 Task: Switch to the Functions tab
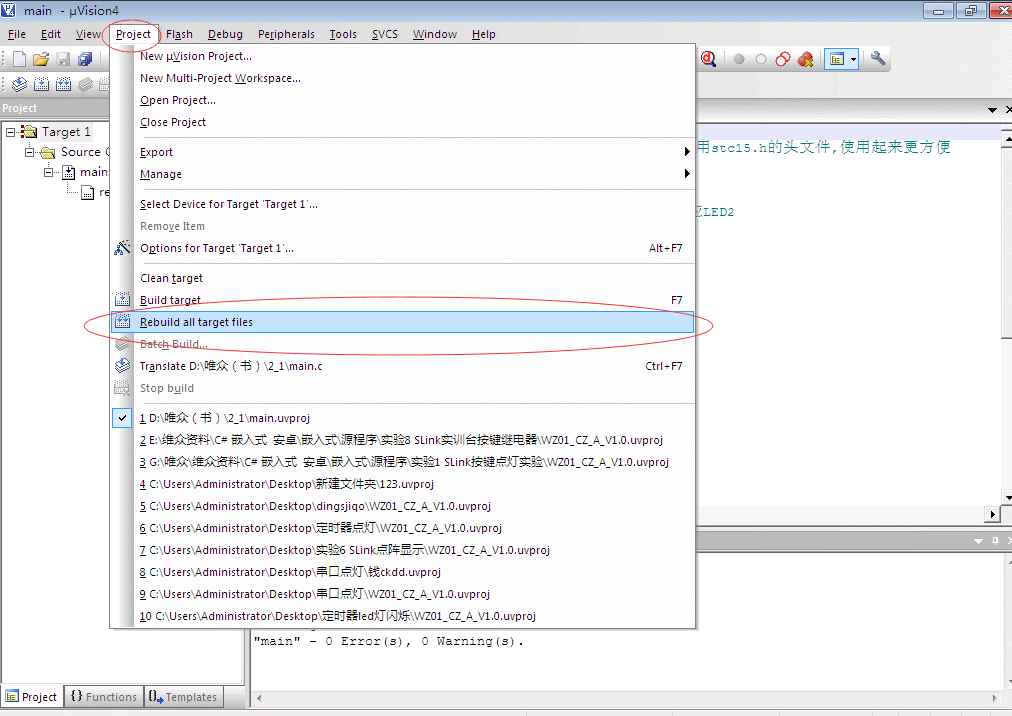point(104,697)
